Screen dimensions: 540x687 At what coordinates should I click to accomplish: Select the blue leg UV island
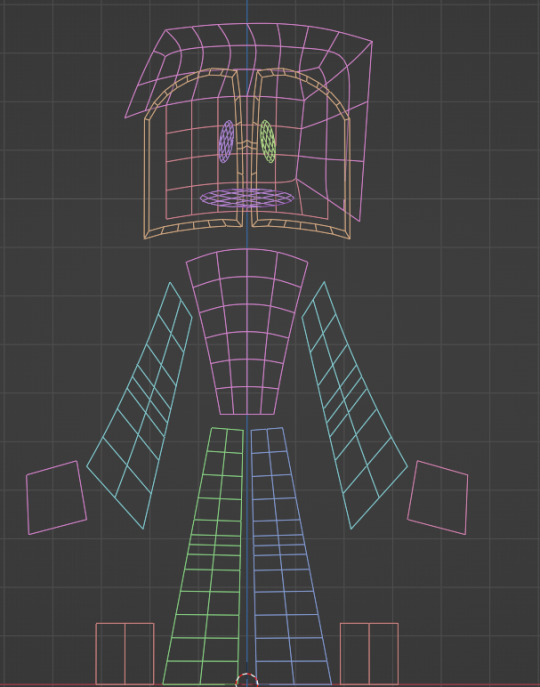coord(291,556)
